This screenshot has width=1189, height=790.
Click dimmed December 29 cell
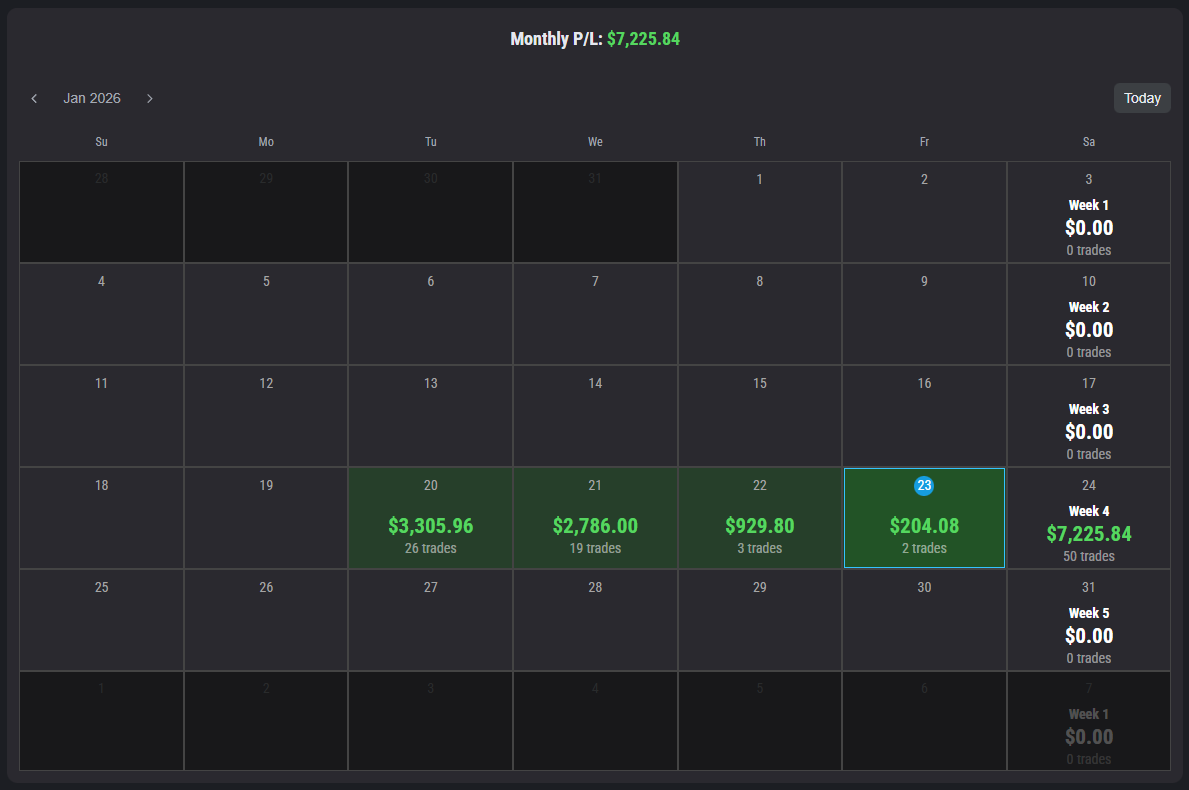266,212
